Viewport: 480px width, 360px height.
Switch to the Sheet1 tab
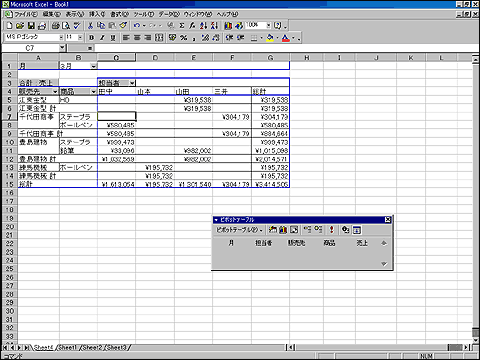point(68,348)
